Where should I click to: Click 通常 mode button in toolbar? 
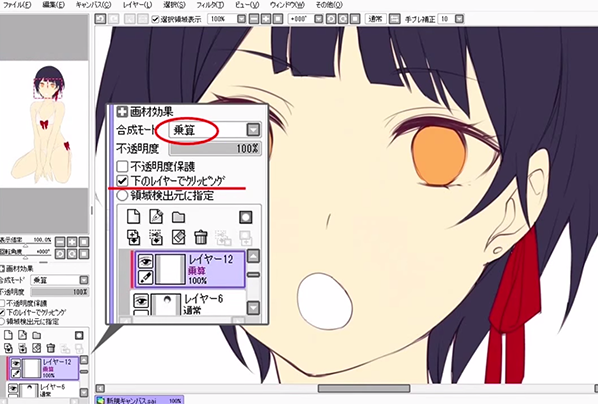coord(376,19)
